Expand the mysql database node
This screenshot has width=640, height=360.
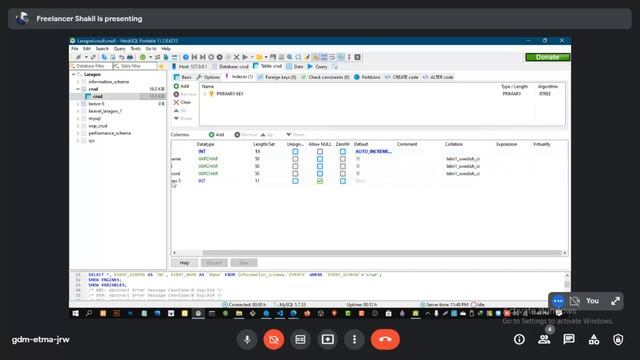pyautogui.click(x=78, y=118)
